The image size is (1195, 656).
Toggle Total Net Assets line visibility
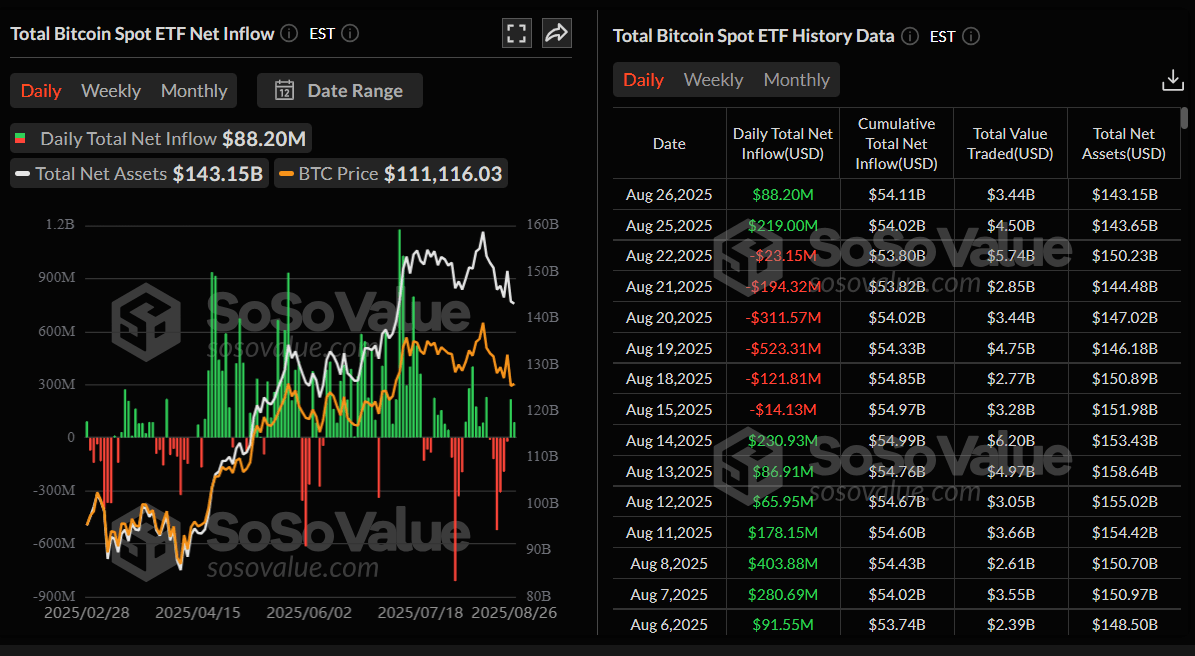pyautogui.click(x=138, y=174)
